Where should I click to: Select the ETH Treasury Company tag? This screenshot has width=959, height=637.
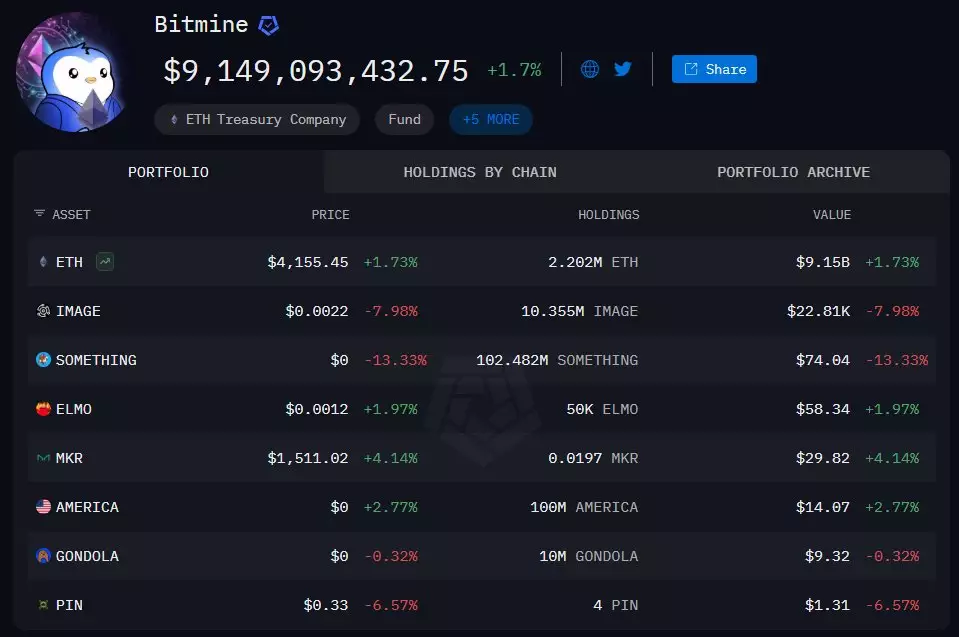[257, 119]
